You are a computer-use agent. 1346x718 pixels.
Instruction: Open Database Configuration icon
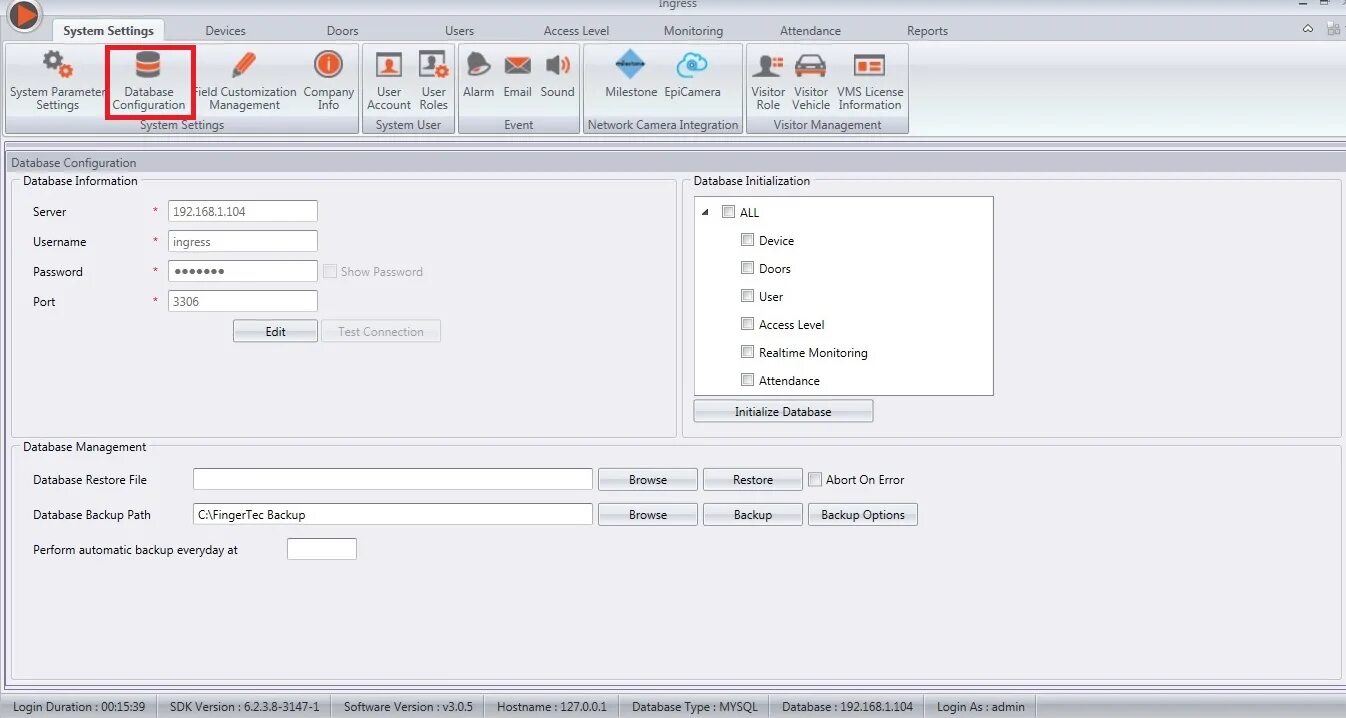148,66
